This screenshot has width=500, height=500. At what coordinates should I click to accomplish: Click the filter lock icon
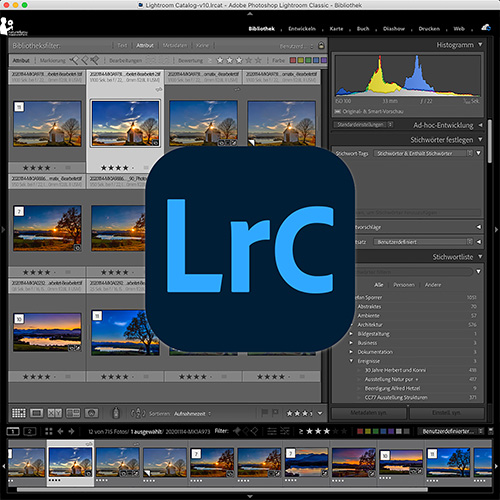pyautogui.click(x=321, y=46)
